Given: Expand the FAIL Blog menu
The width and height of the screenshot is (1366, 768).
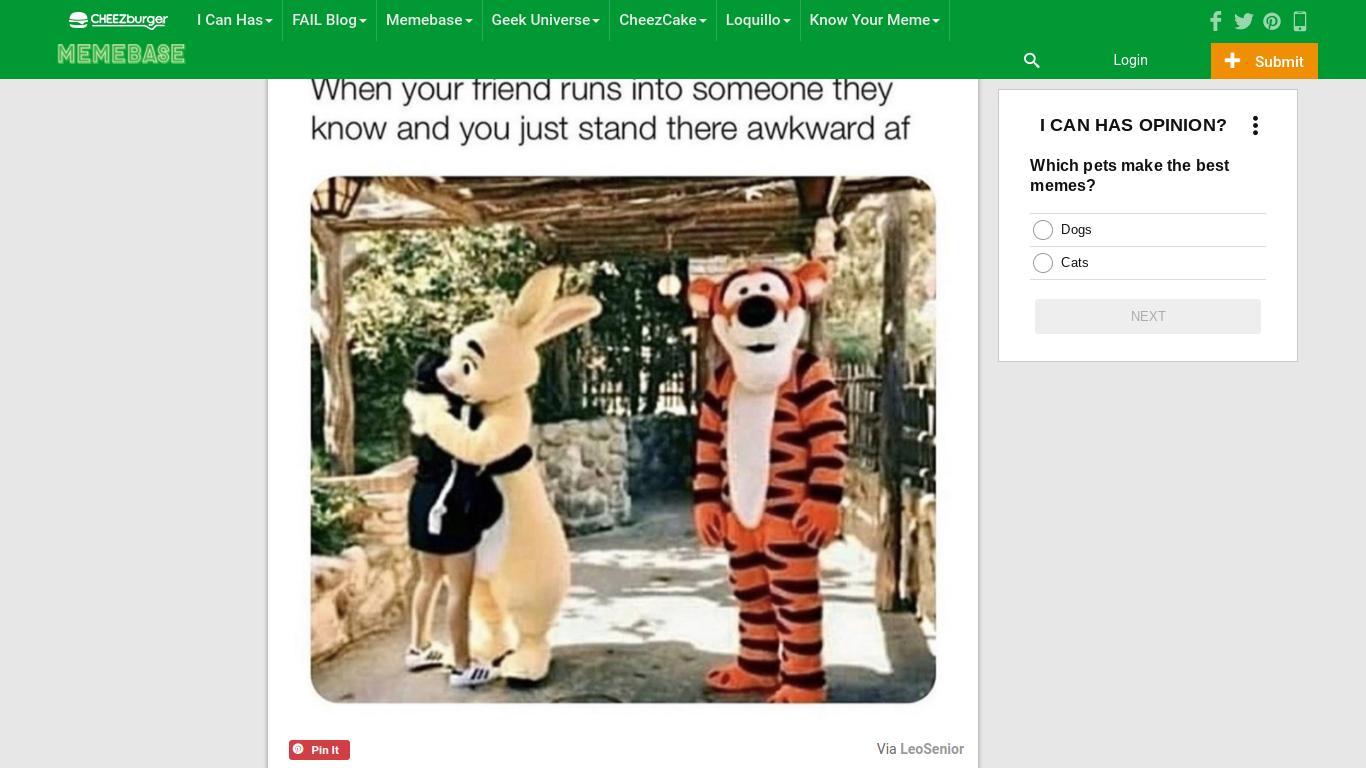Looking at the screenshot, I should 329,20.
